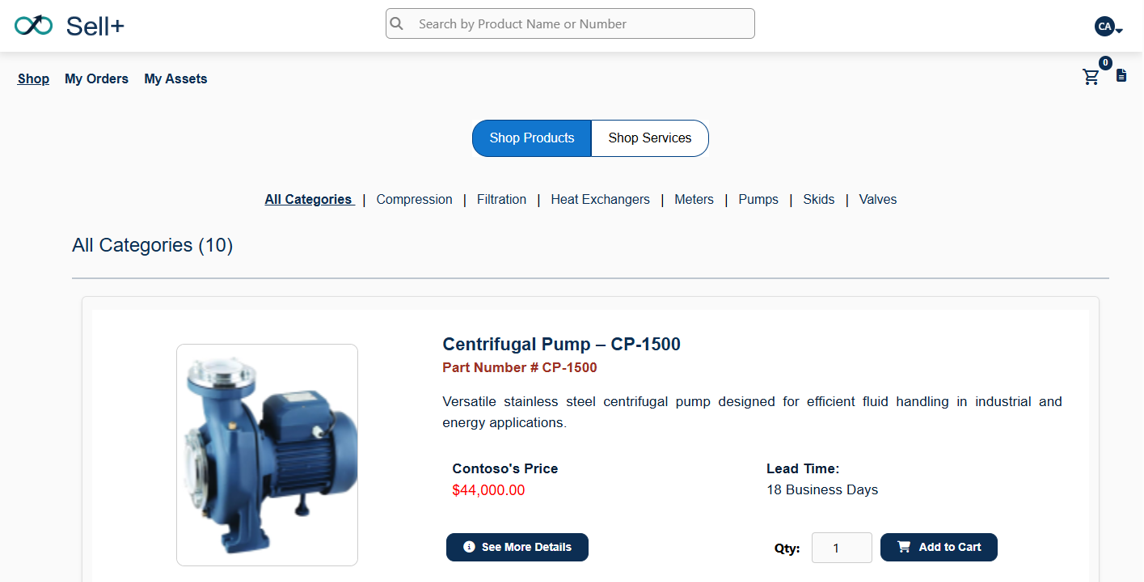1144x582 pixels.
Task: Open the My Orders menu item
Action: point(97,79)
